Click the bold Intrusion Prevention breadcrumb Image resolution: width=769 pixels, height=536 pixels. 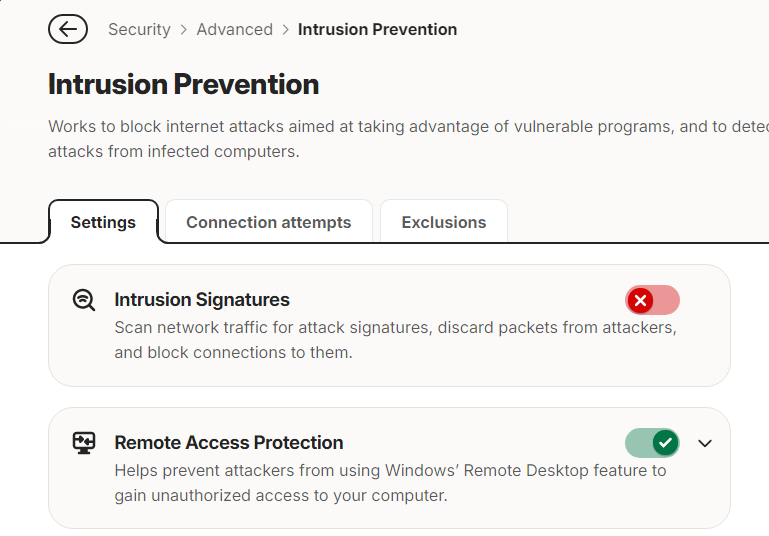point(377,29)
